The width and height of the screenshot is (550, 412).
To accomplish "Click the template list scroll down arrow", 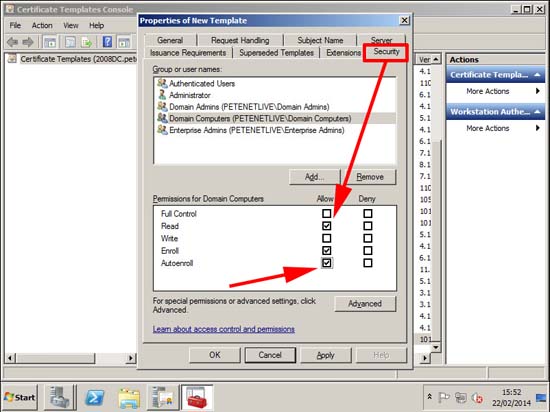I will [x=436, y=347].
